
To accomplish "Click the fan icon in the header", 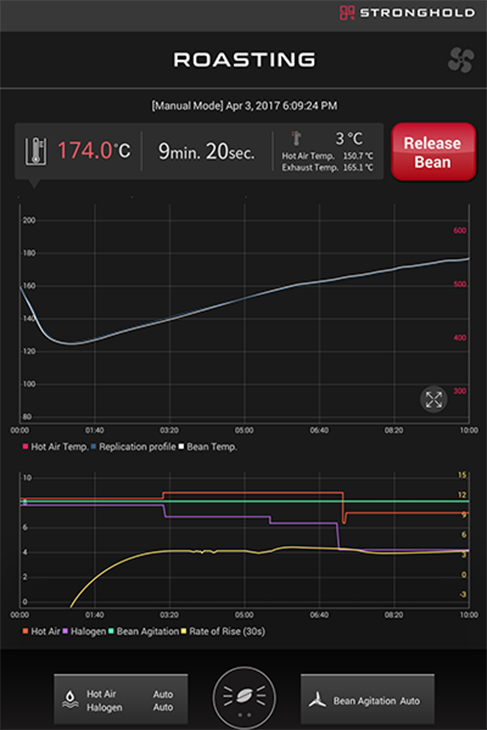I will pos(461,60).
